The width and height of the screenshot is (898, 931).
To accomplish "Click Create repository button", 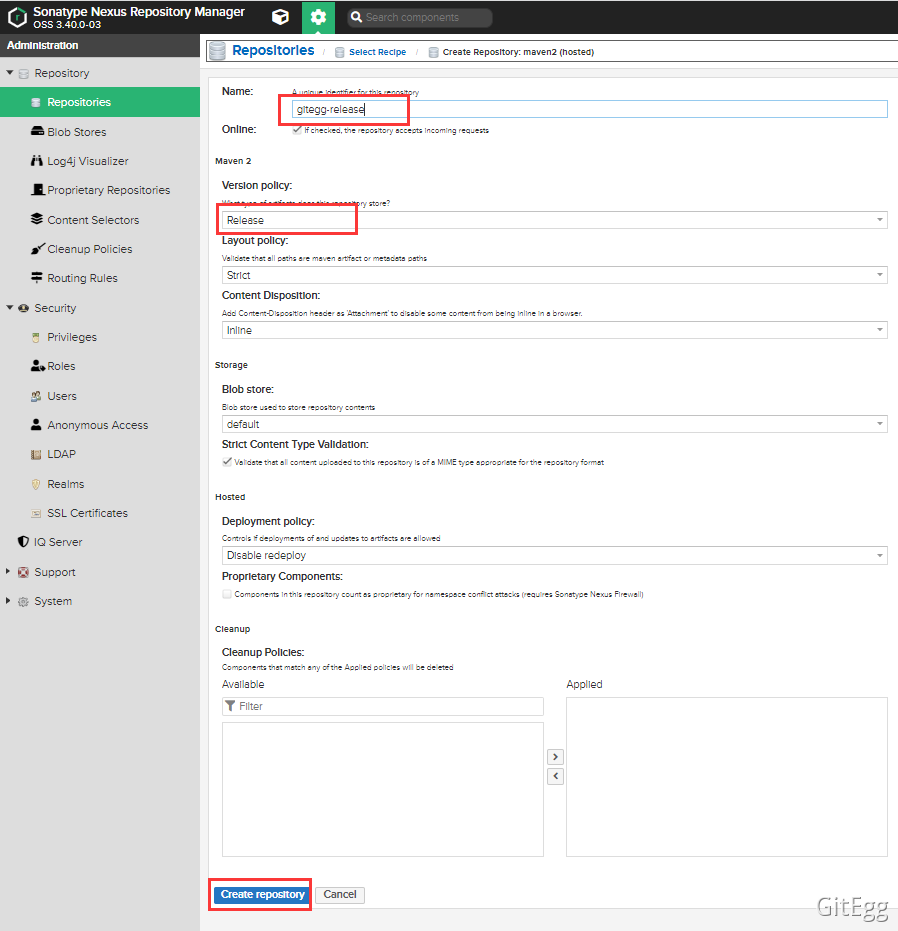I will (262, 895).
